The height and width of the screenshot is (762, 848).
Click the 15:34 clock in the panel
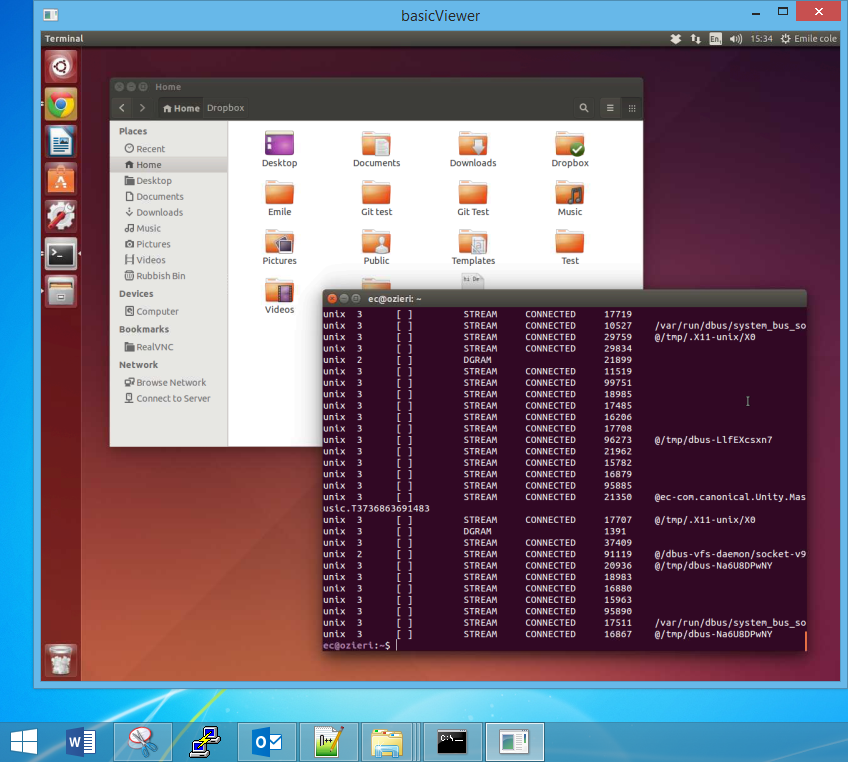point(761,39)
